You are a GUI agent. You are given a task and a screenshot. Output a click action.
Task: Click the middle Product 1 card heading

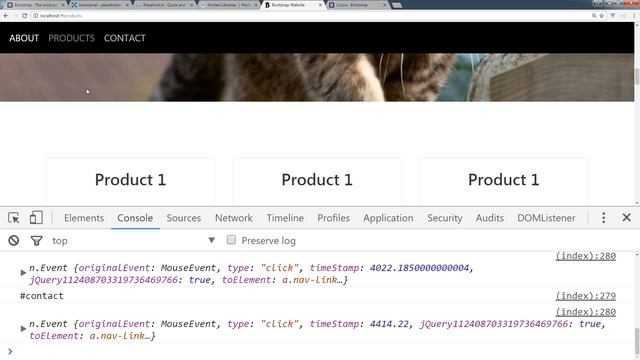tap(317, 180)
